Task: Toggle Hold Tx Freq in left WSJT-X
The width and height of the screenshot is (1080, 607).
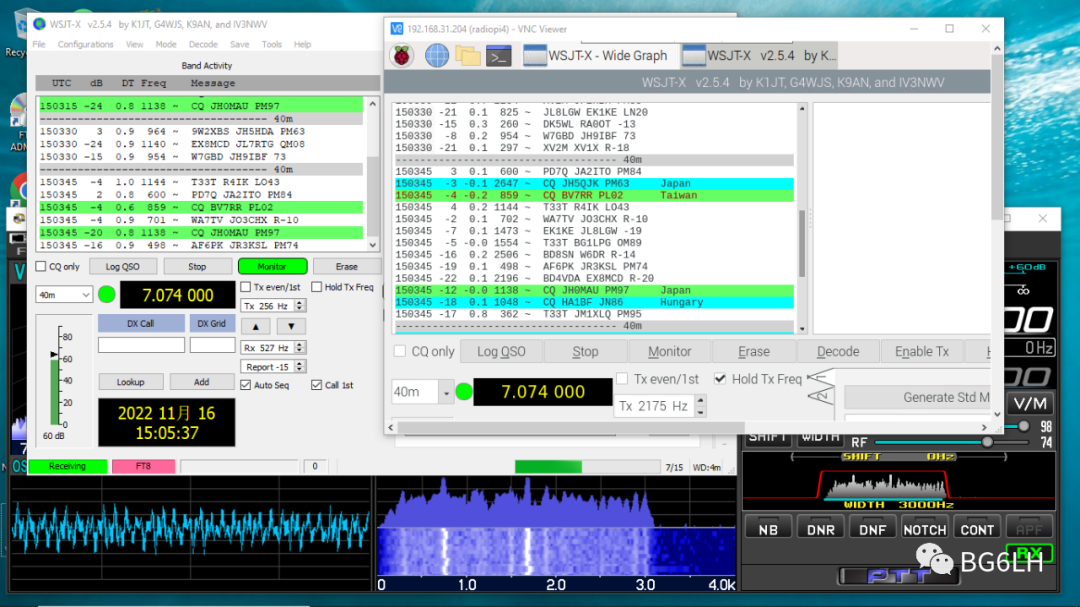Action: [x=317, y=287]
